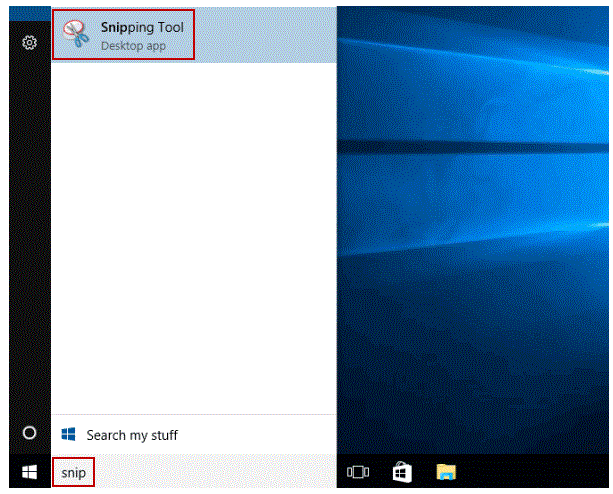
Task: Click Windows logo beside Search my stuff
Action: pos(68,434)
